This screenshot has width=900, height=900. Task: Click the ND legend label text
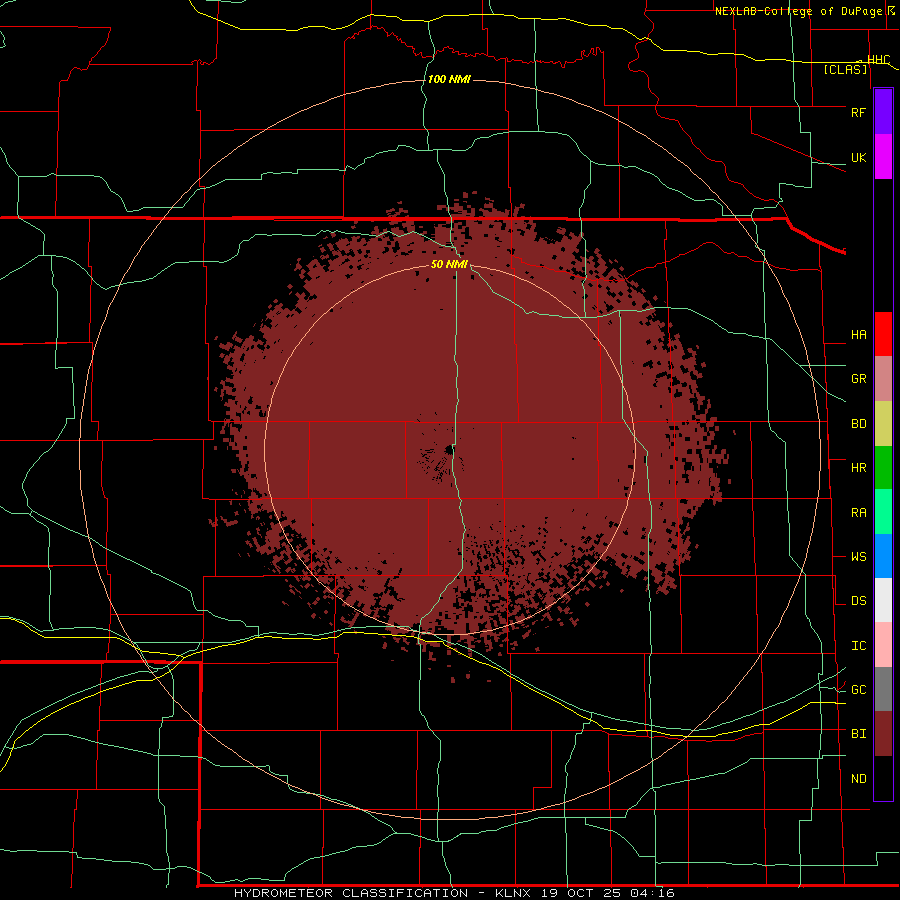click(858, 779)
